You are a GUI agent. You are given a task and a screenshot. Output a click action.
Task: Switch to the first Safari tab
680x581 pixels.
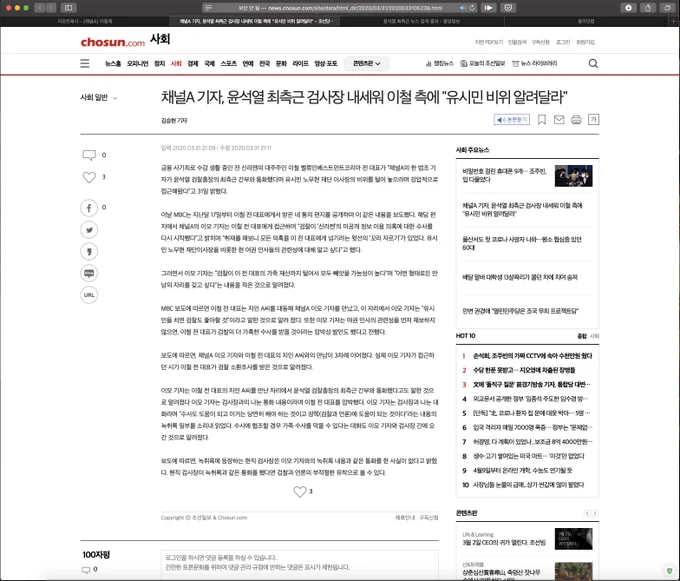click(85, 21)
